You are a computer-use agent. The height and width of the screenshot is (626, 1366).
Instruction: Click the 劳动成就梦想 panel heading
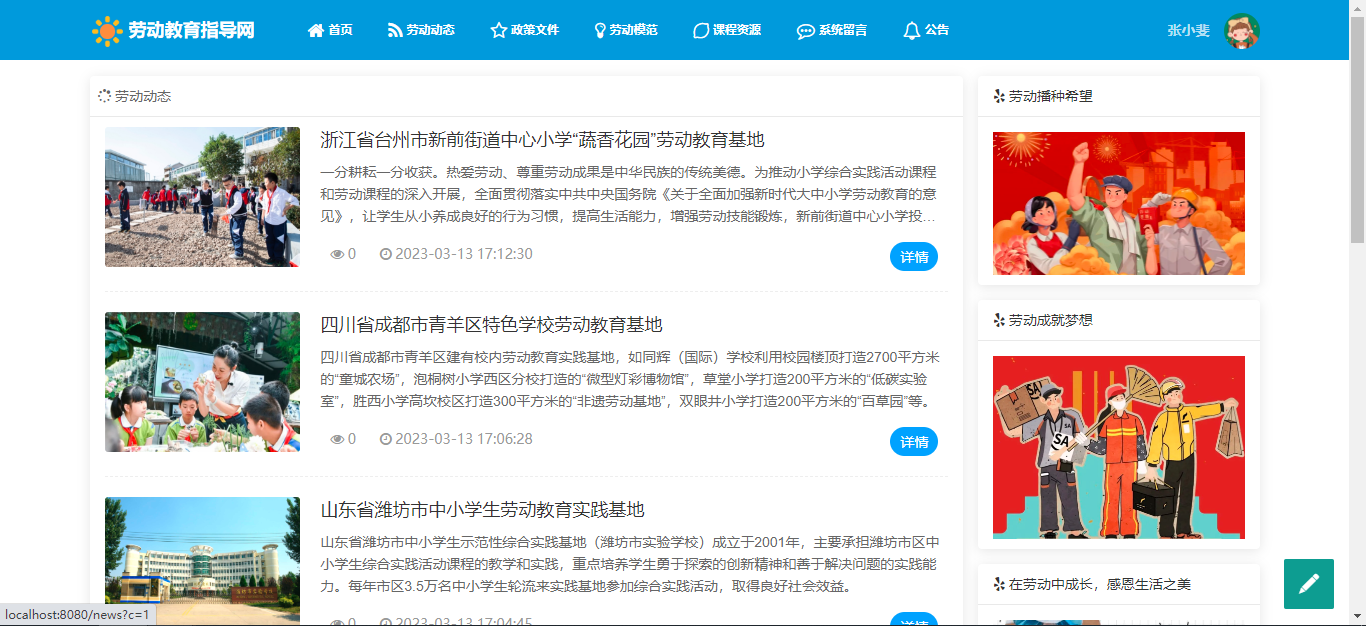click(x=1051, y=320)
